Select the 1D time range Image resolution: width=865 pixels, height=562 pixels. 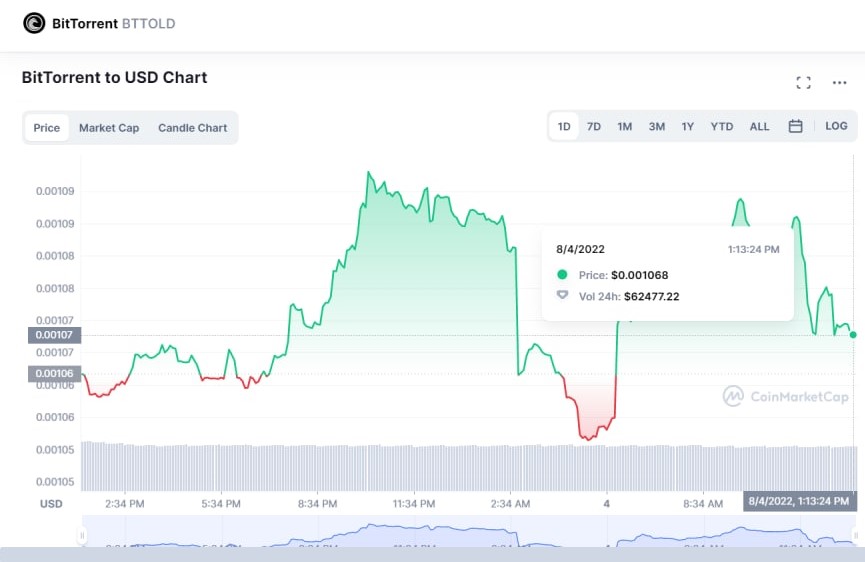click(564, 126)
